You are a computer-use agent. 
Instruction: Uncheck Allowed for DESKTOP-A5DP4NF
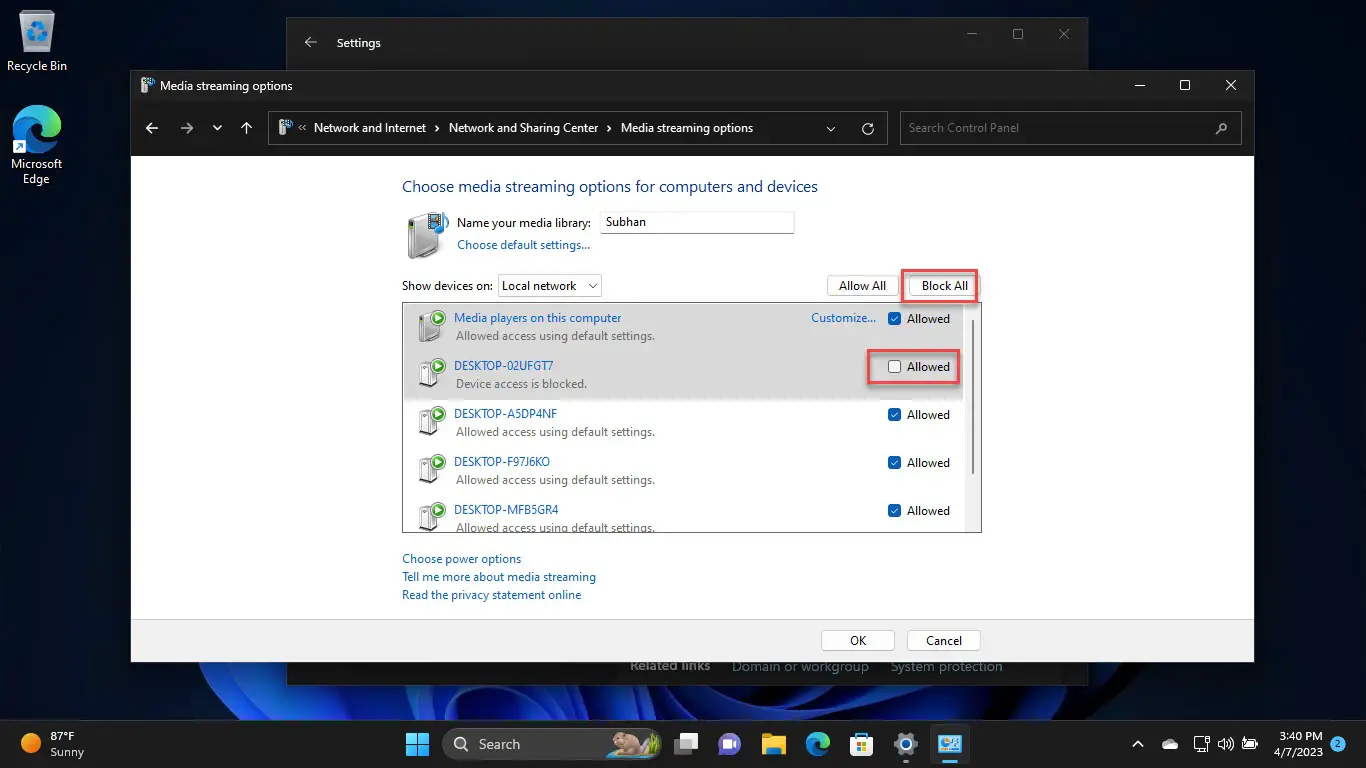tap(895, 415)
